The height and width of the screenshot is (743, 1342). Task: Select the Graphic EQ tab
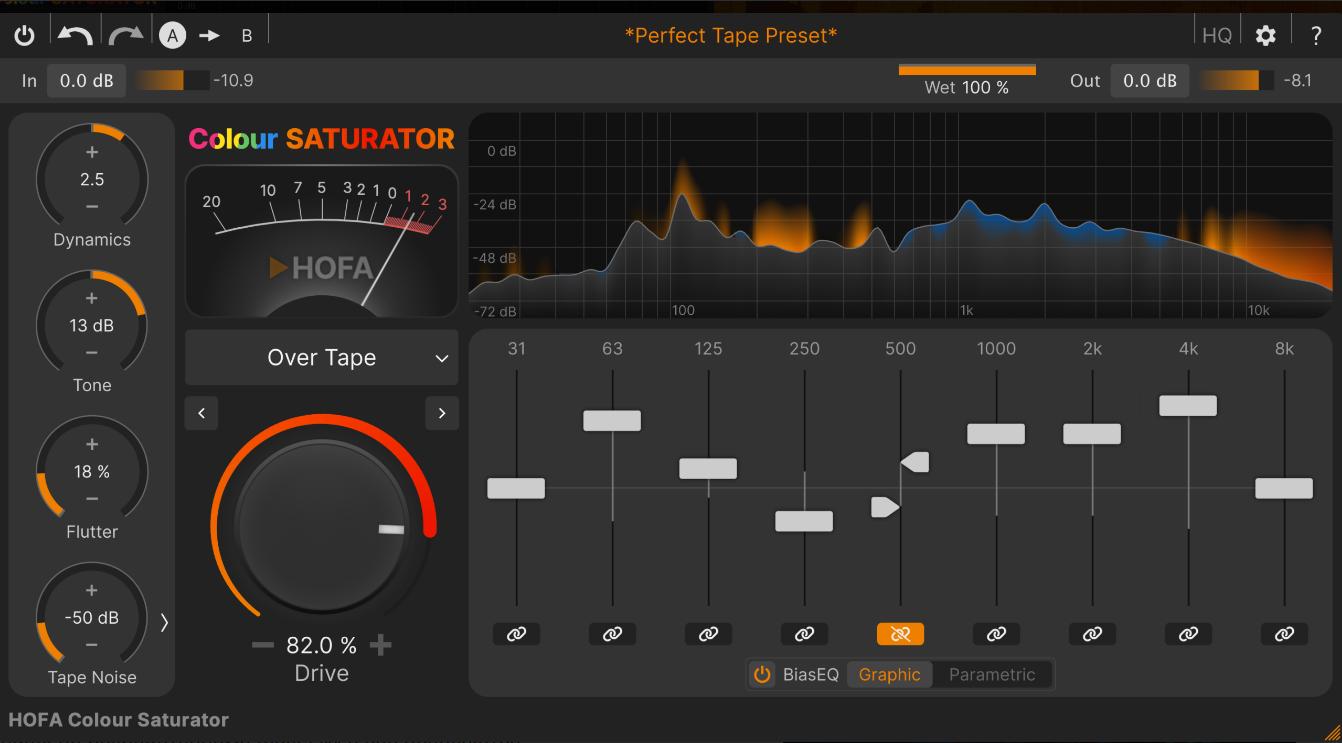coord(889,674)
